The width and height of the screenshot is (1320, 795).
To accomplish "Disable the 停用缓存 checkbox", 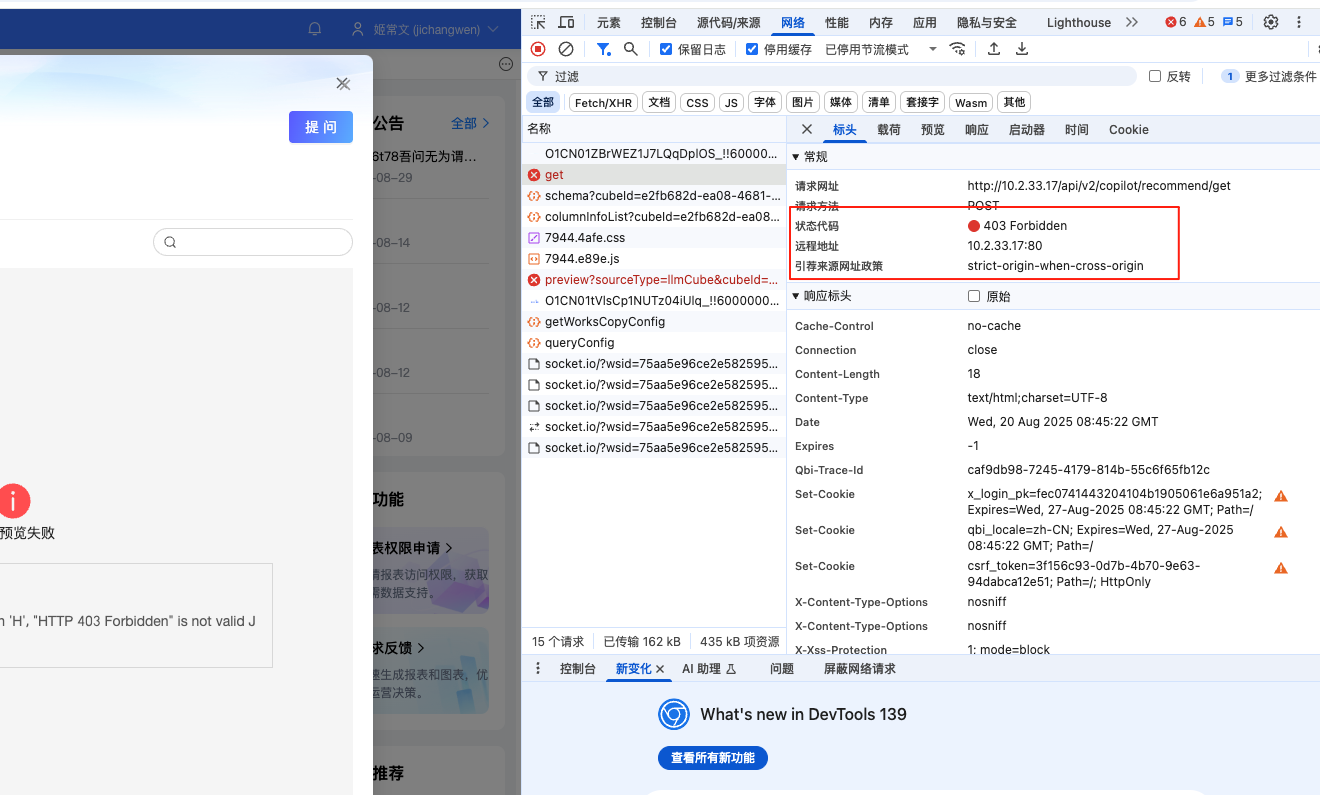I will pyautogui.click(x=752, y=49).
